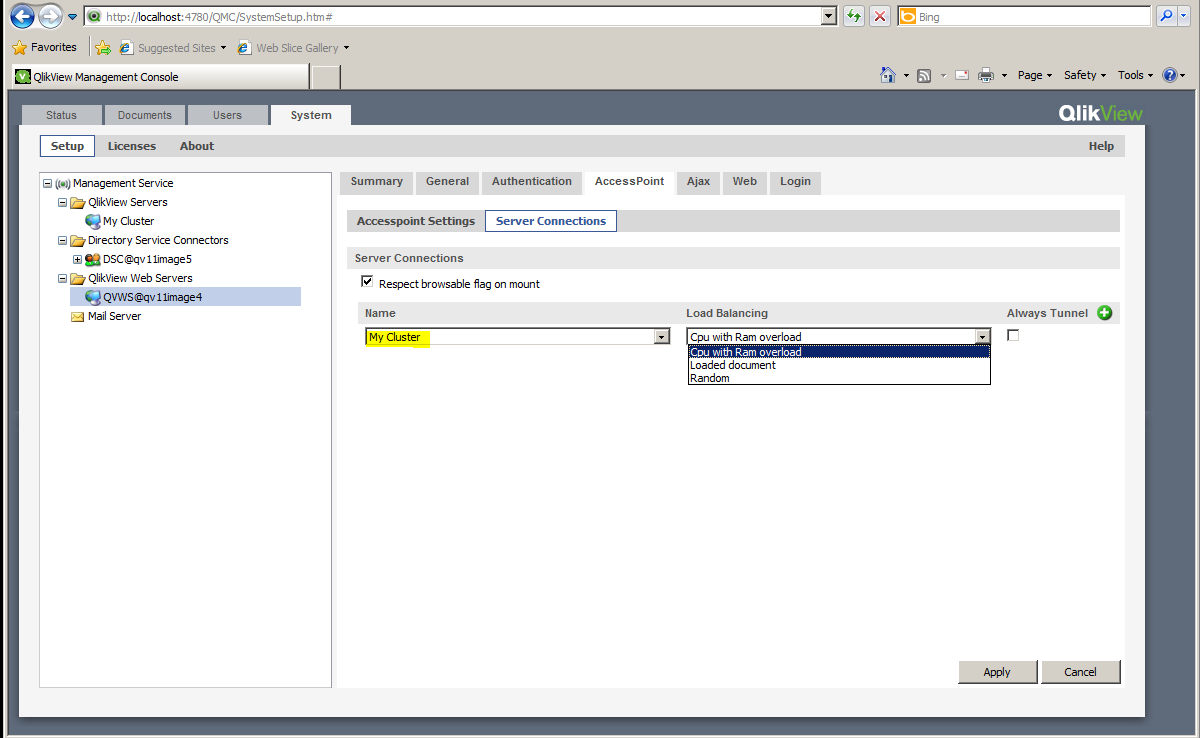1200x738 pixels.
Task: Open the Name dropdown showing My Cluster
Action: point(661,336)
